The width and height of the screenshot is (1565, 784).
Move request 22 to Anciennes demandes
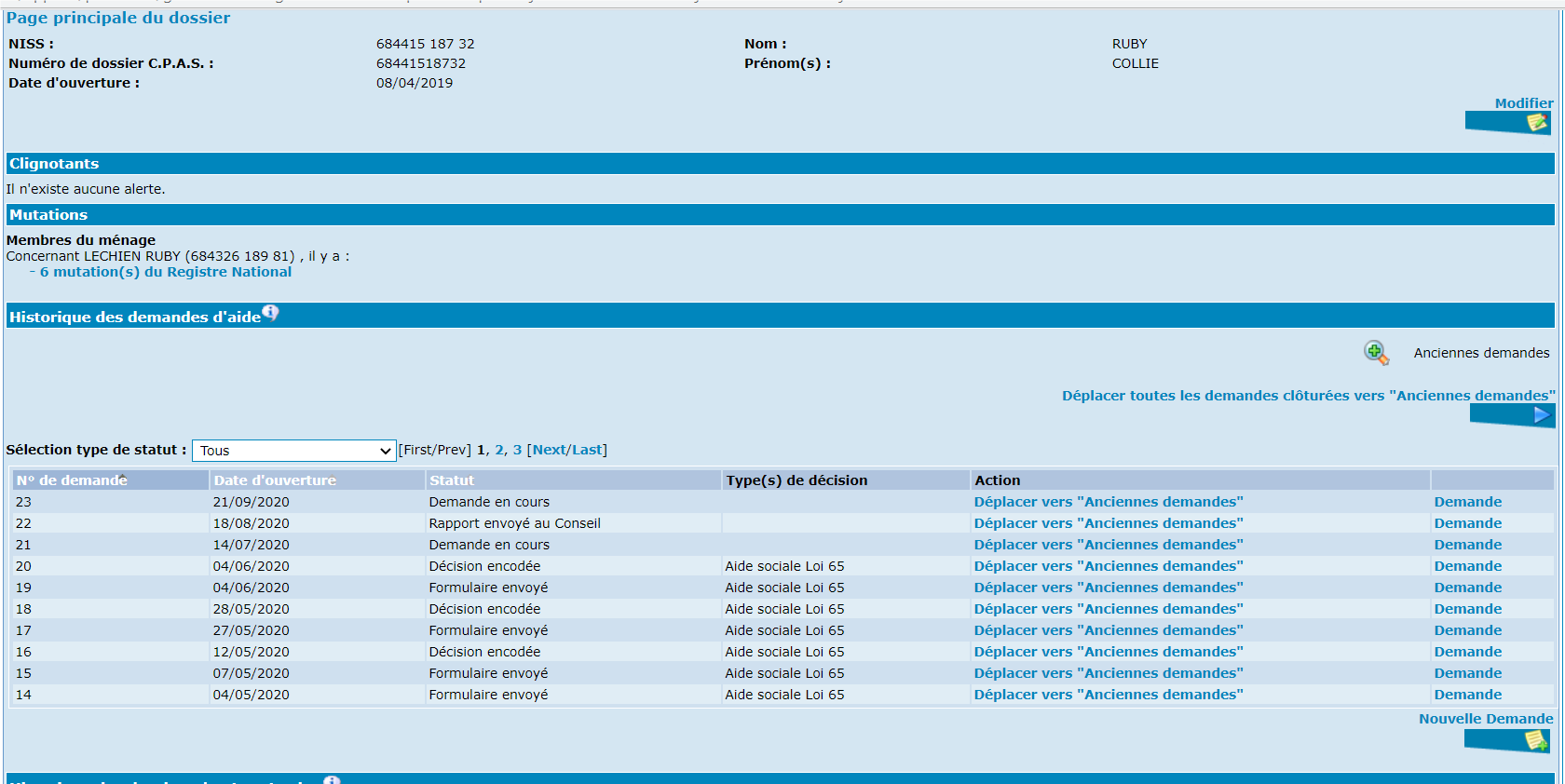coord(1109,523)
